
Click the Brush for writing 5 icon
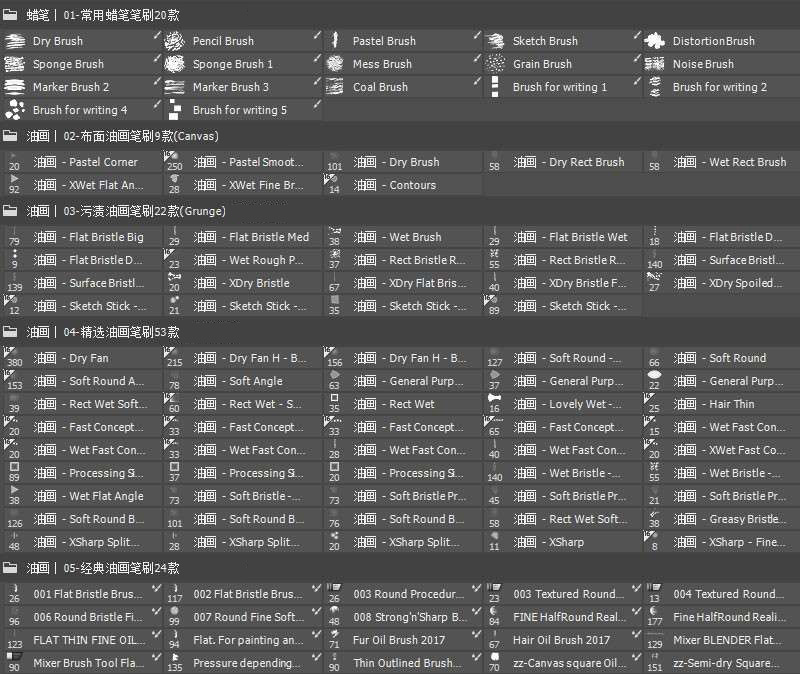click(174, 110)
